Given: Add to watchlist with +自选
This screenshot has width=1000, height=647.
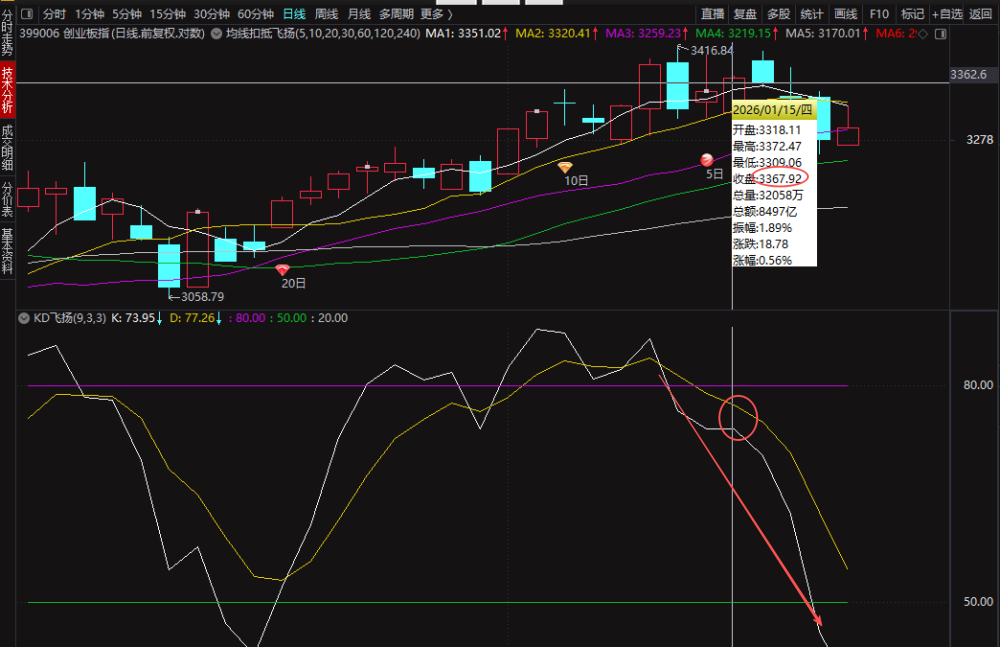Looking at the screenshot, I should pyautogui.click(x=946, y=14).
